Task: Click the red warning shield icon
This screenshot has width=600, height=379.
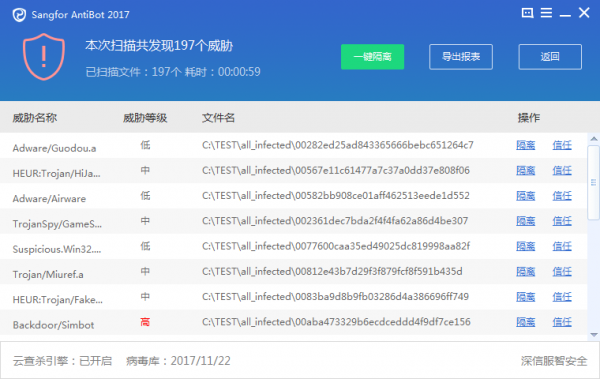Action: (44, 57)
